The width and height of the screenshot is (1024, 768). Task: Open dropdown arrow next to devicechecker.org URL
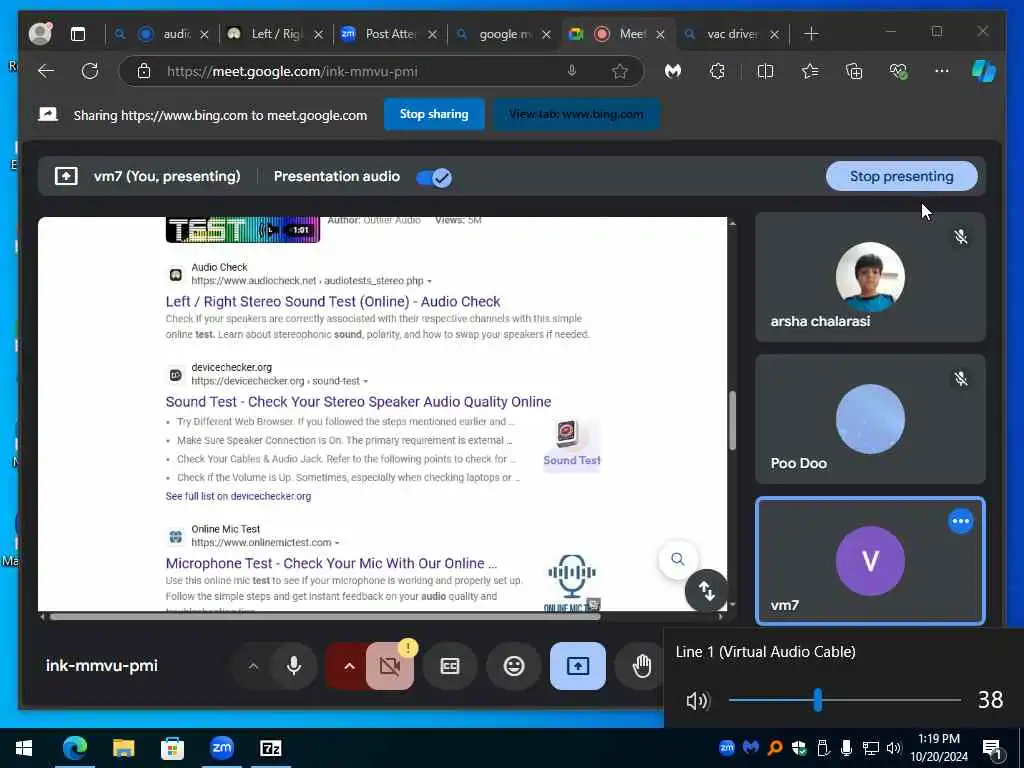366,381
